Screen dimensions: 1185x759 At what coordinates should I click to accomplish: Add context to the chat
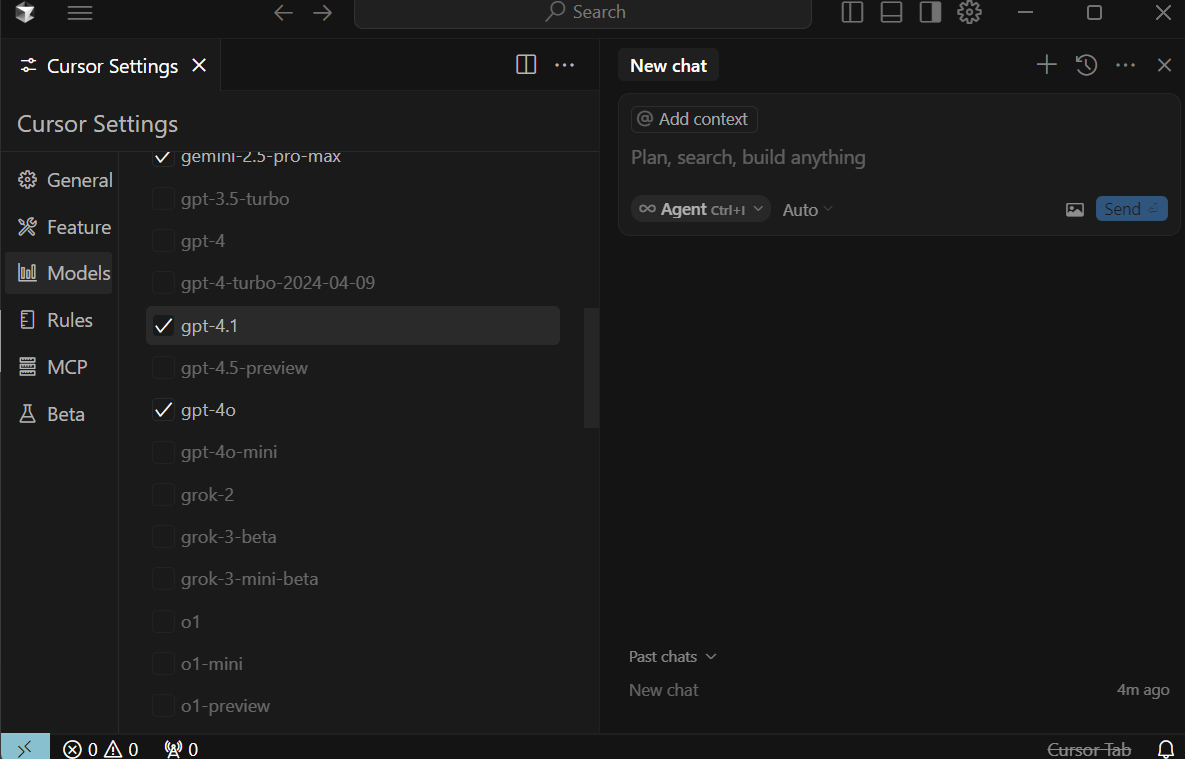[694, 119]
